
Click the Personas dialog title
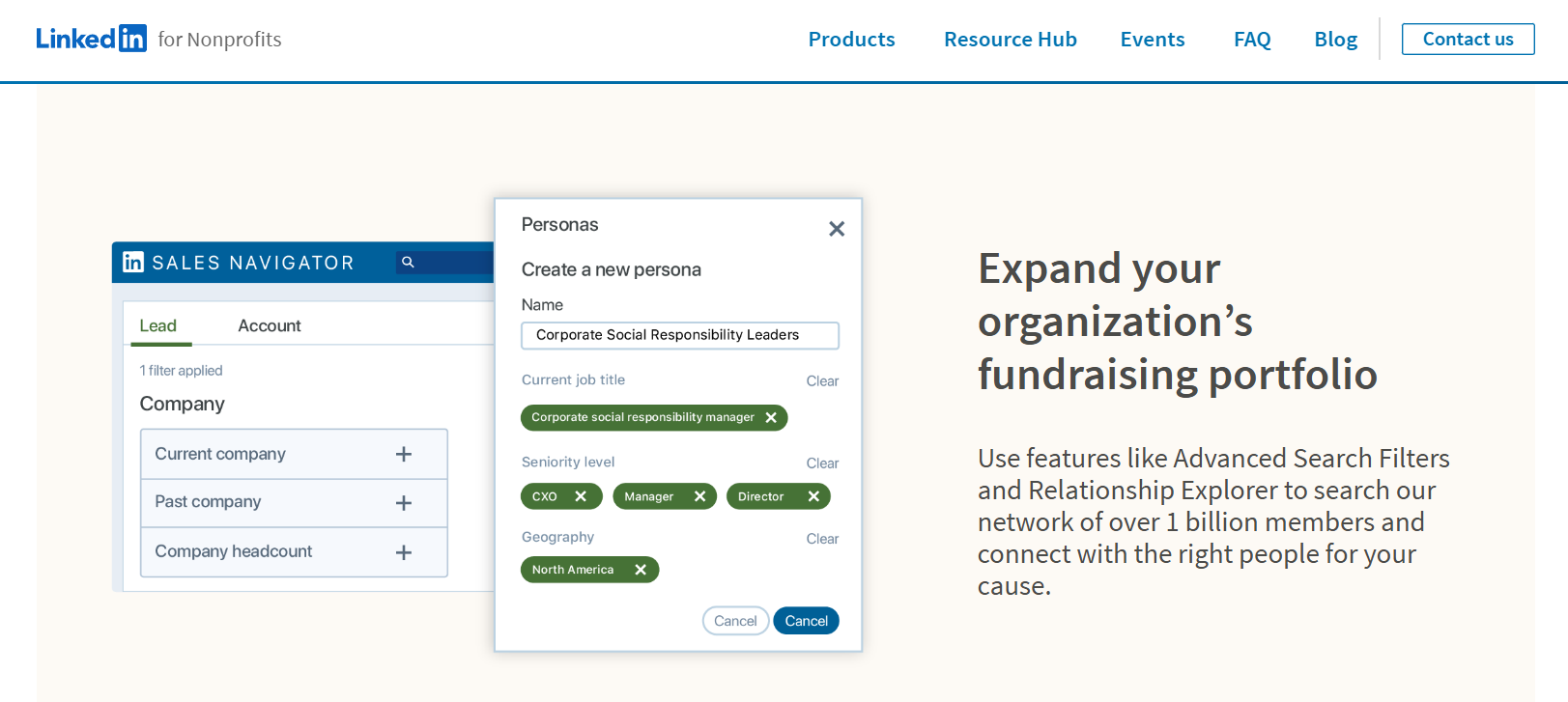click(559, 225)
